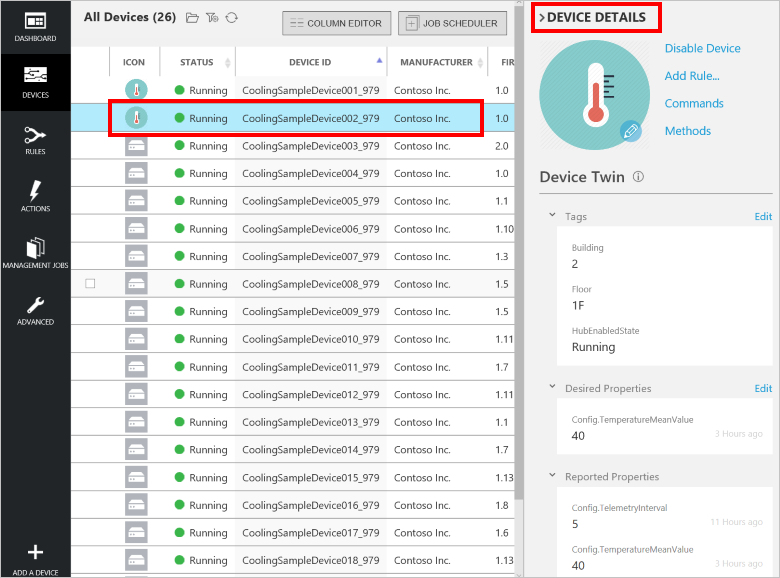Click device icon for CoolingSampleDevice007_979
Viewport: 780px width, 578px height.
click(x=136, y=256)
